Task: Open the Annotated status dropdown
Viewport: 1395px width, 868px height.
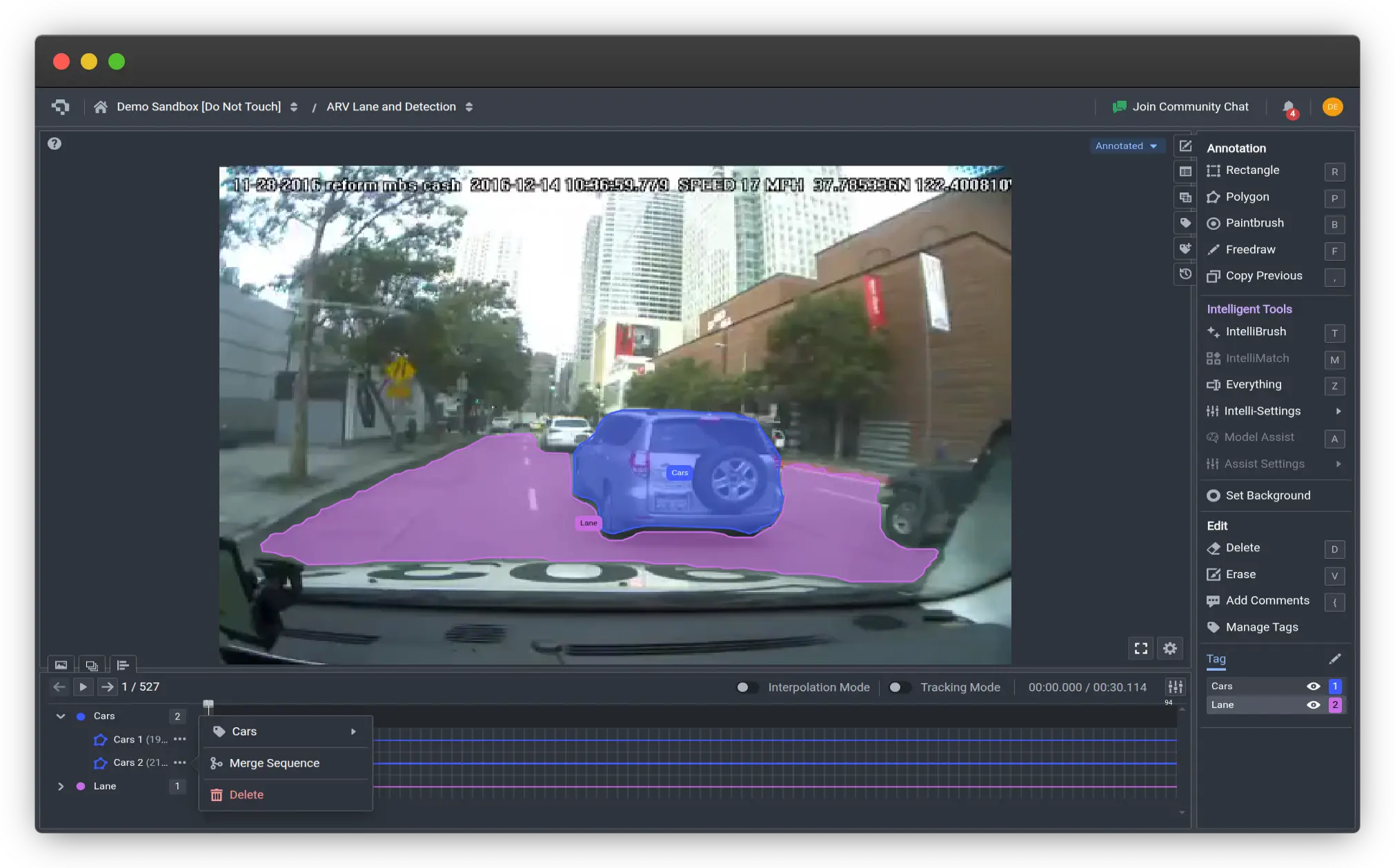Action: [x=1126, y=146]
